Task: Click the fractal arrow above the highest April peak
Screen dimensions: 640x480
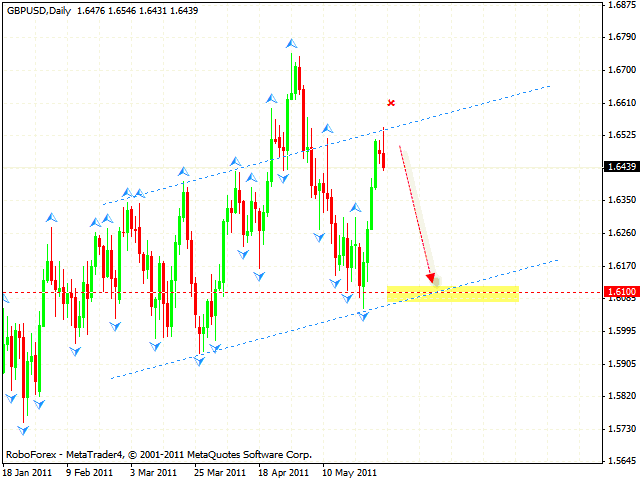Action: point(291,44)
